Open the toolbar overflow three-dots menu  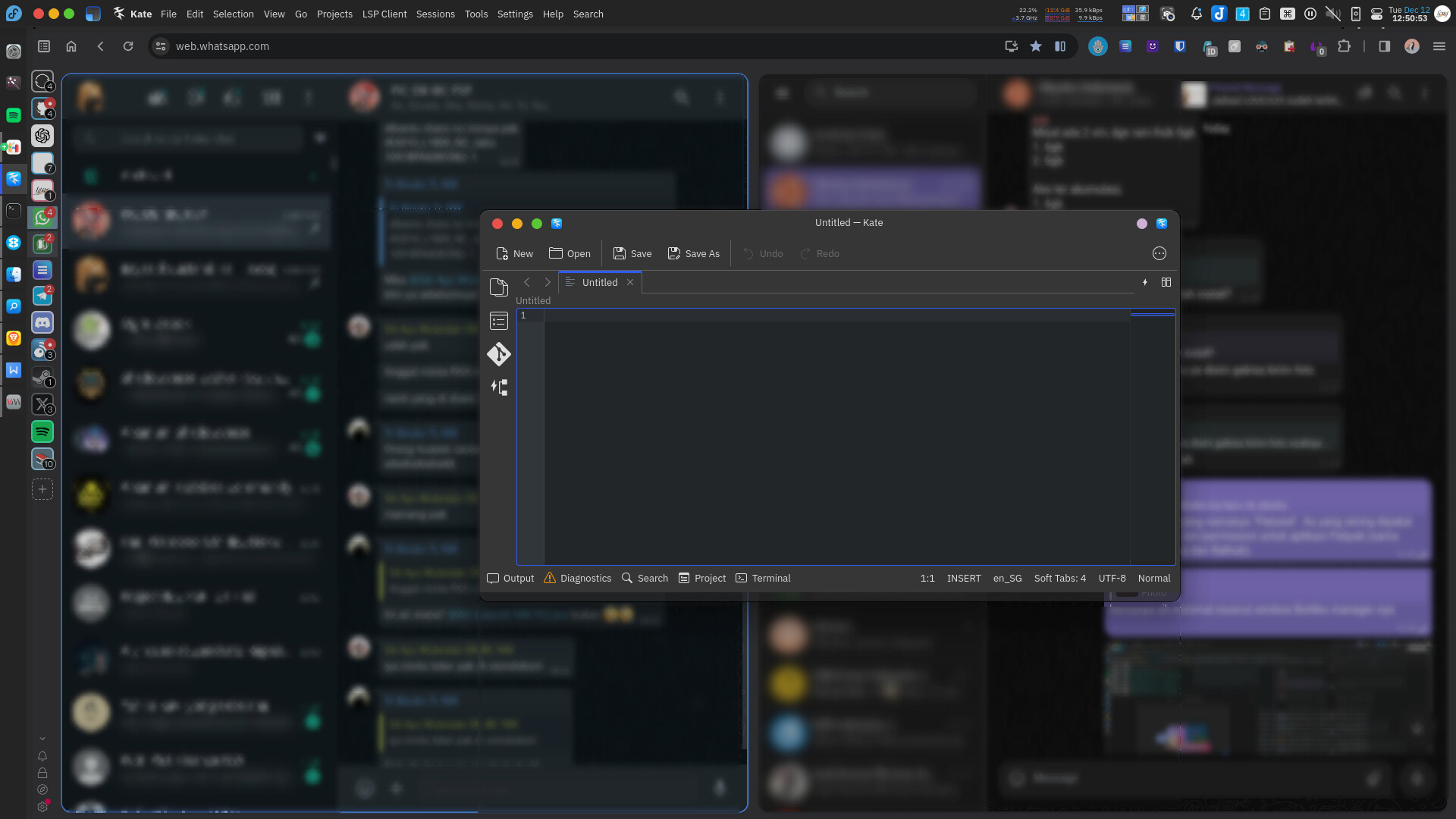[x=1159, y=253]
